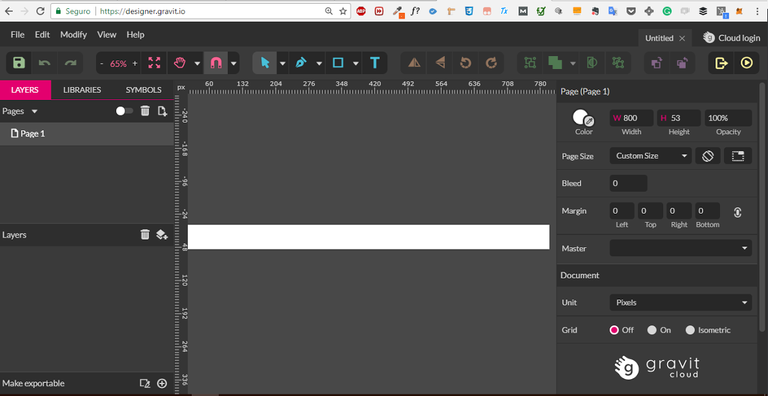Zoom in with the plus button
Viewport: 768px width, 396px height.
pyautogui.click(x=135, y=63)
